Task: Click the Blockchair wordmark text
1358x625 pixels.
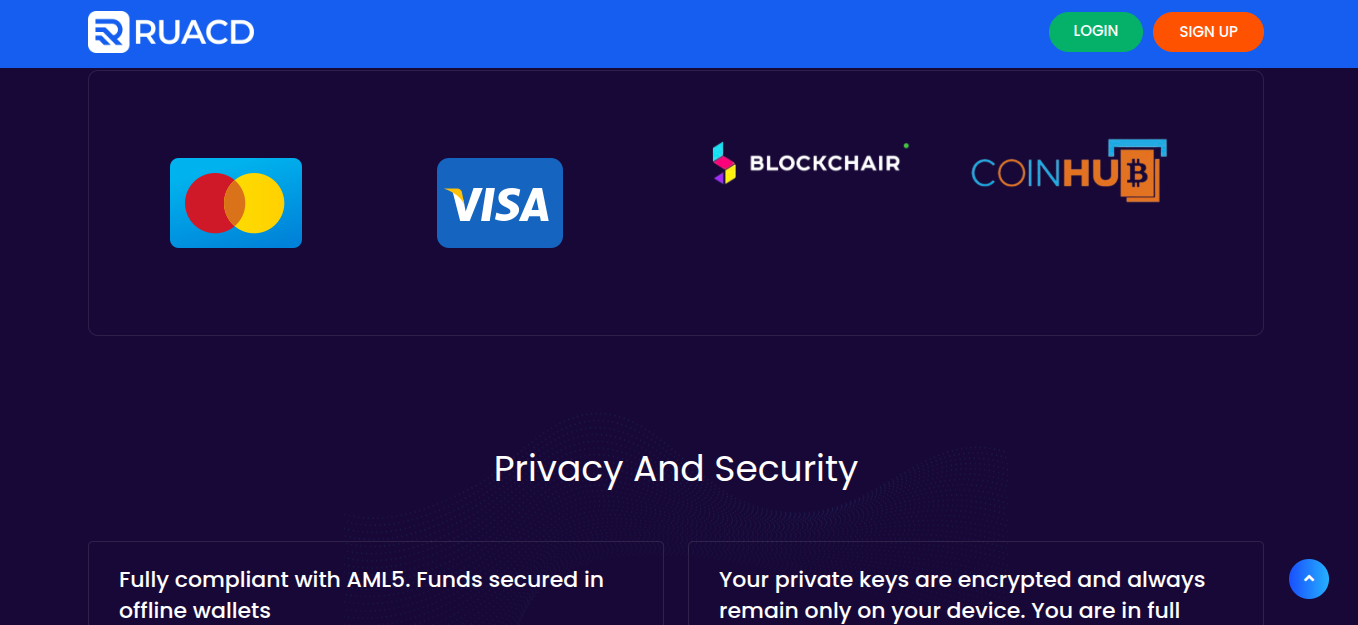Action: tap(825, 163)
